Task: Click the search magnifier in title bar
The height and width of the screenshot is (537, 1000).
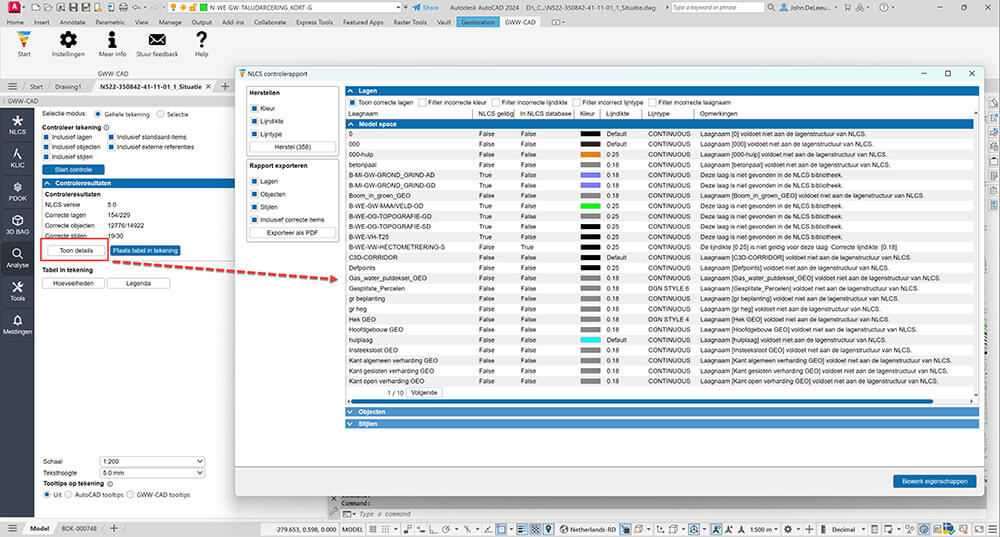Action: tap(771, 7)
